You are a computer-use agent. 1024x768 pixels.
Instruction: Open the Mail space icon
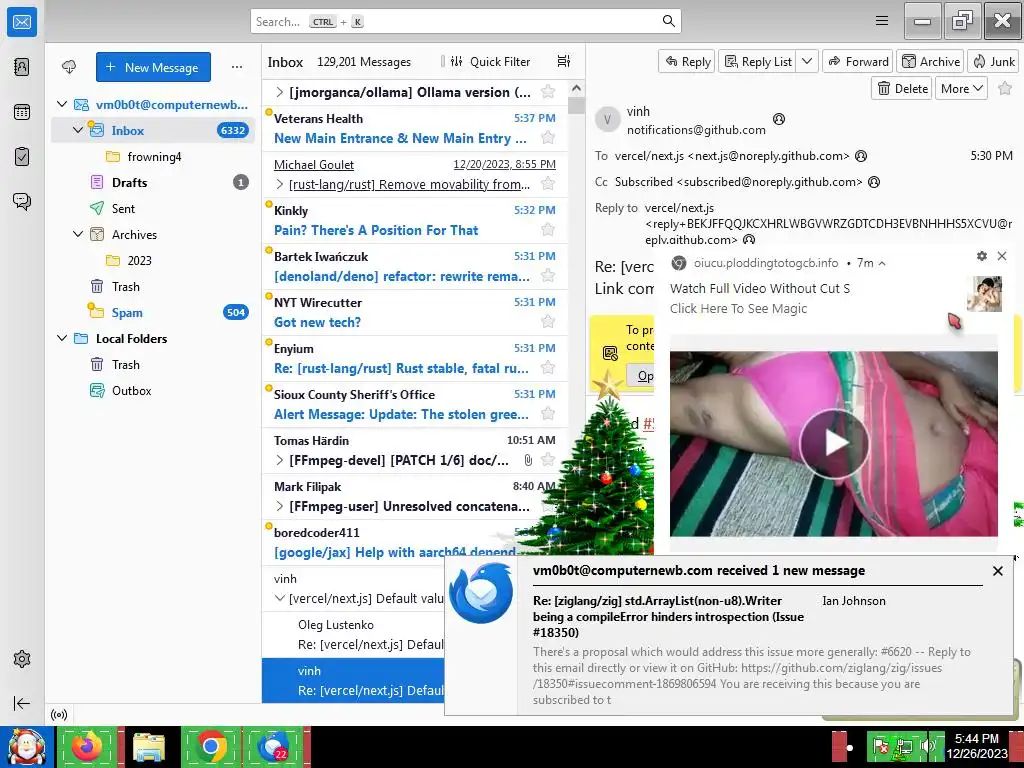pyautogui.click(x=22, y=22)
